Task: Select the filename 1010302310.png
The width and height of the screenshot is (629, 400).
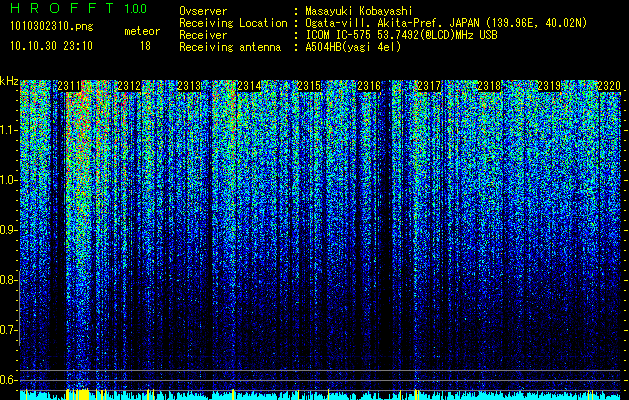Action: click(x=52, y=27)
